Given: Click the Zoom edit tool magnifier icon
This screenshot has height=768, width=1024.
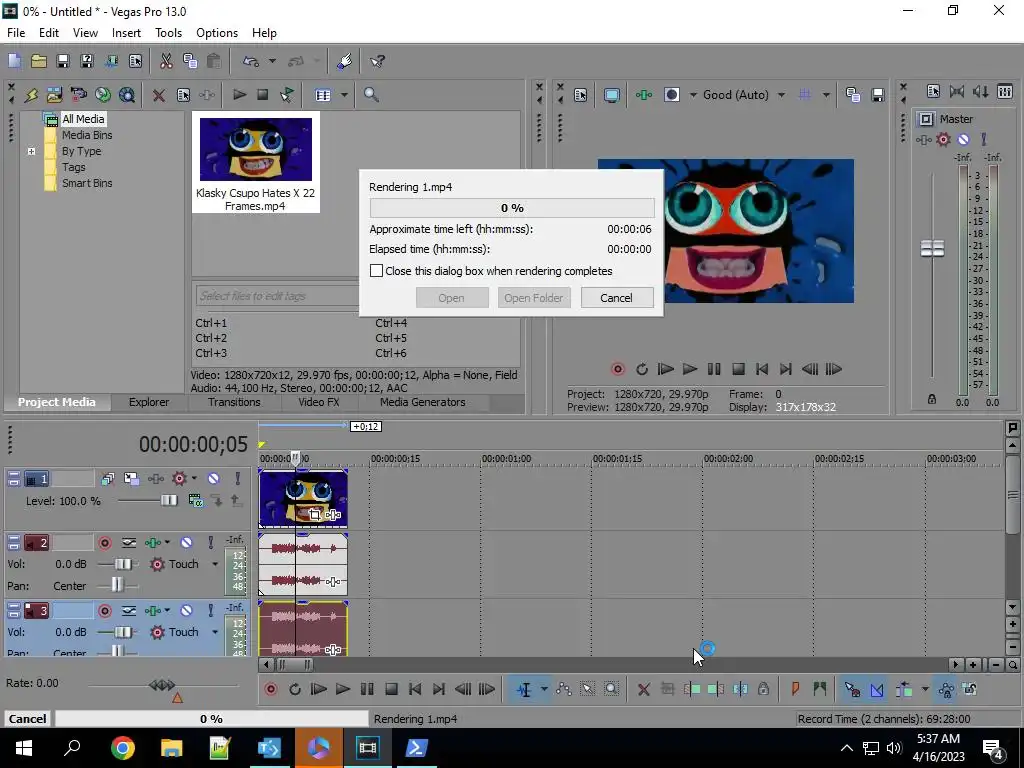Looking at the screenshot, I should (611, 689).
